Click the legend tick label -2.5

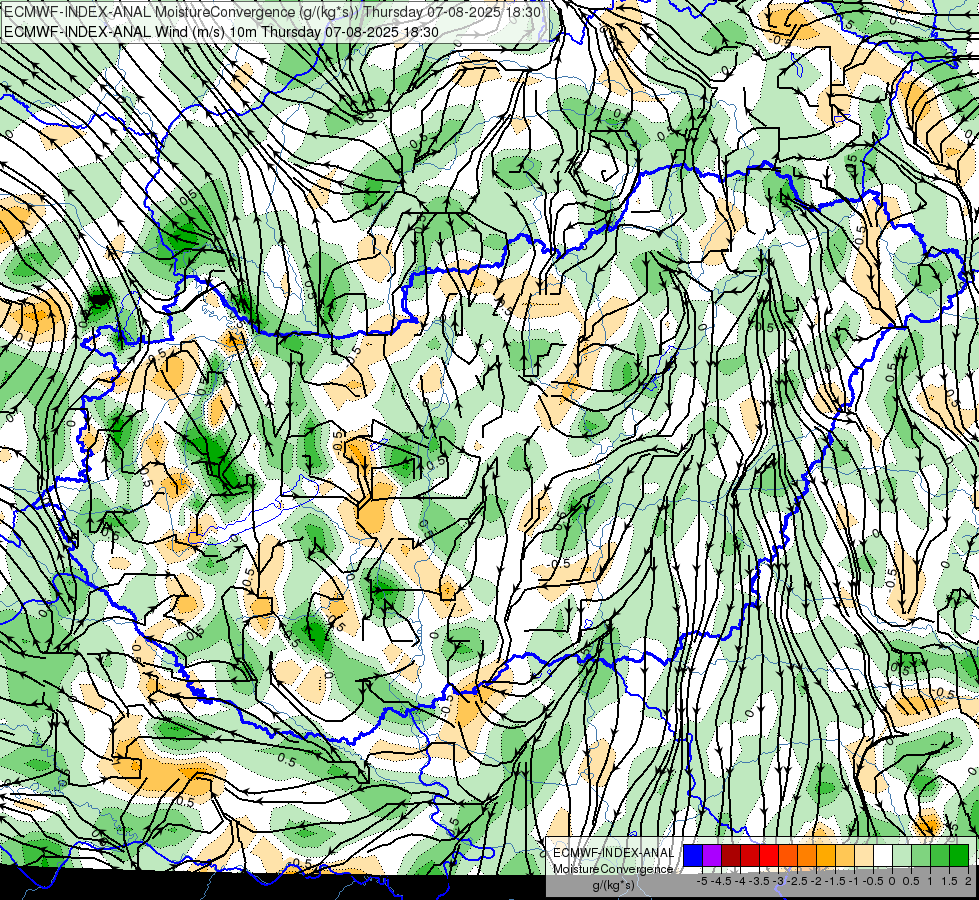(x=799, y=881)
